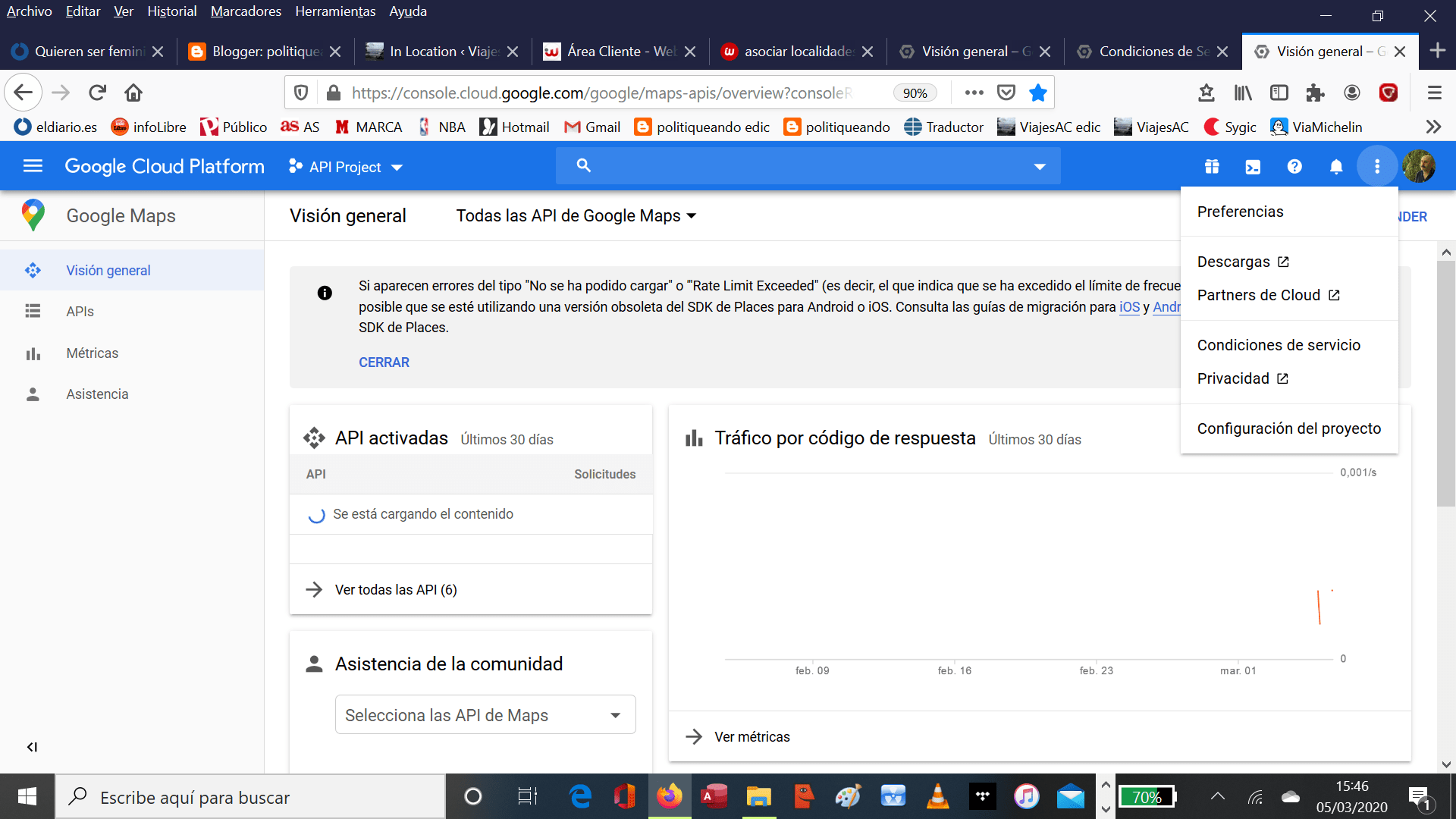Choose Partners de Cloud menu item
Screen dimensions: 1456x819
tap(1289, 295)
